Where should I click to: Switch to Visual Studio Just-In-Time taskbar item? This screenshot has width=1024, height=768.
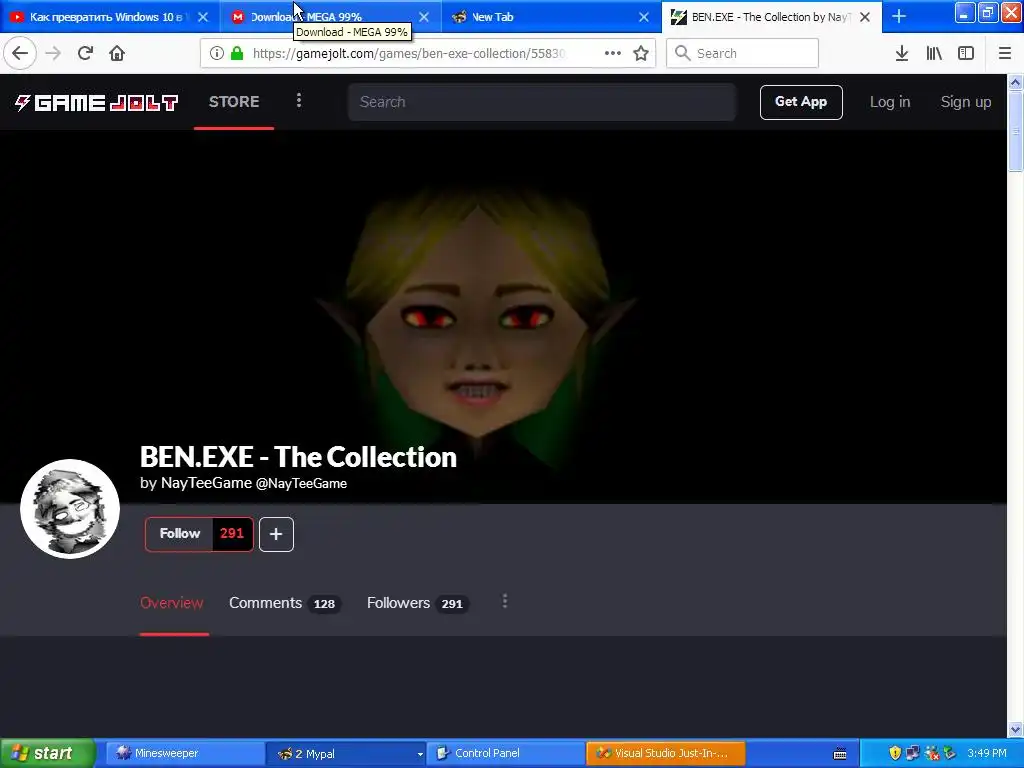(666, 753)
